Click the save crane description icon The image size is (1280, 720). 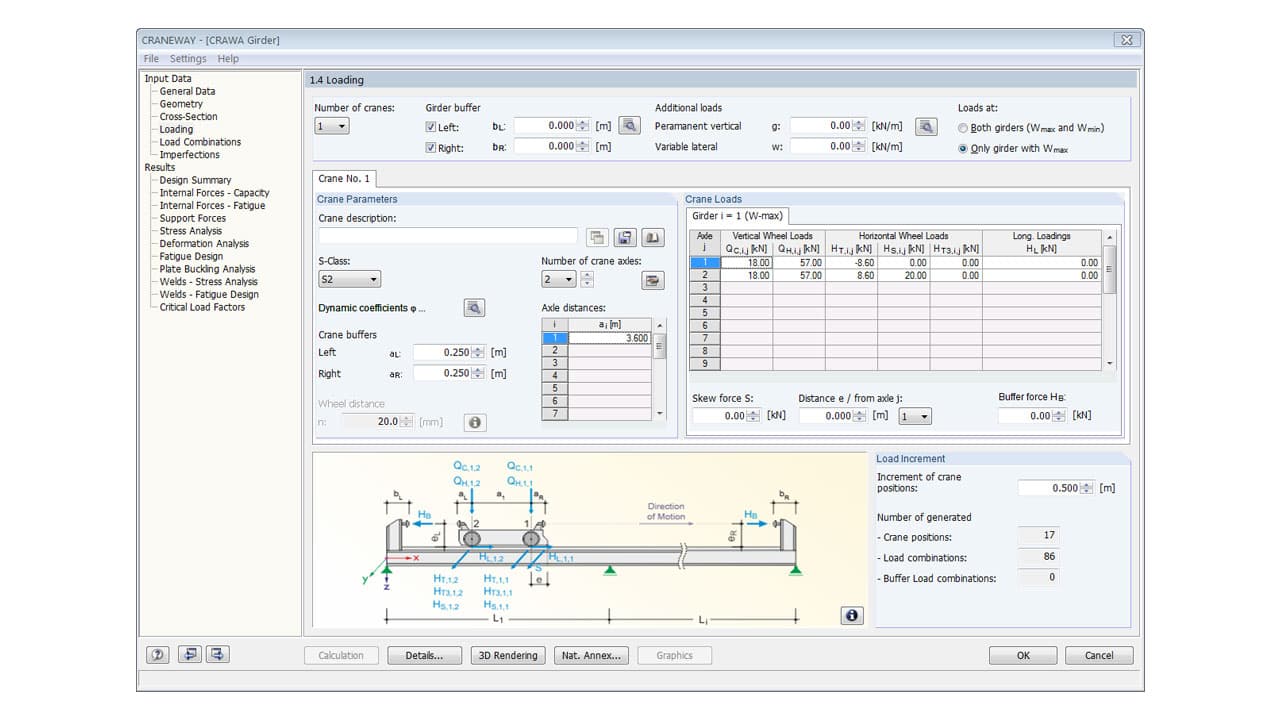625,237
